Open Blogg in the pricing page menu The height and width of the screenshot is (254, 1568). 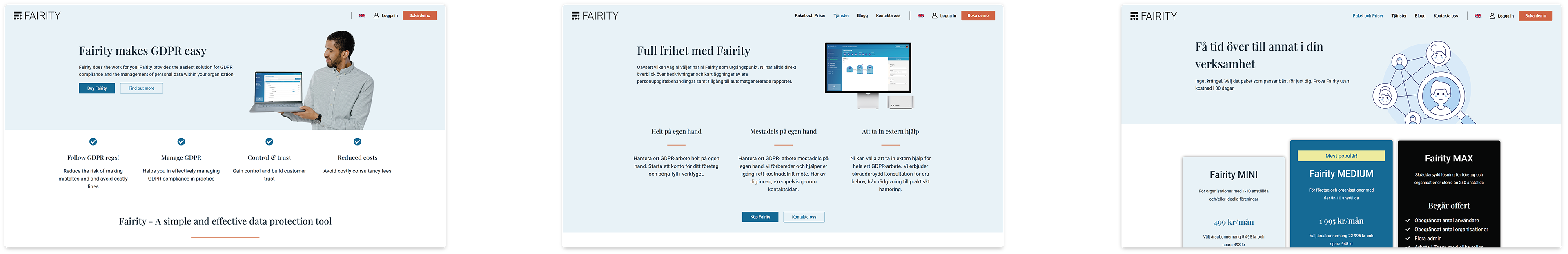pyautogui.click(x=1420, y=16)
